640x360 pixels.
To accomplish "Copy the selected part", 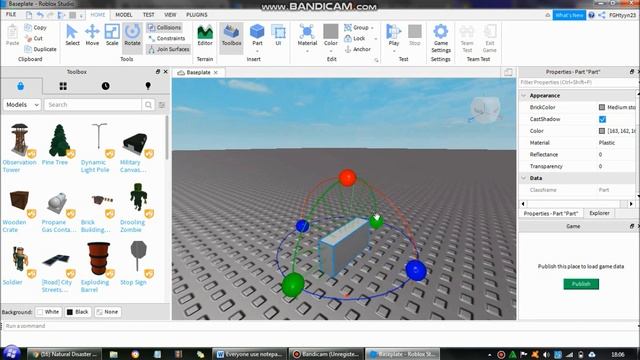I will pos(36,27).
